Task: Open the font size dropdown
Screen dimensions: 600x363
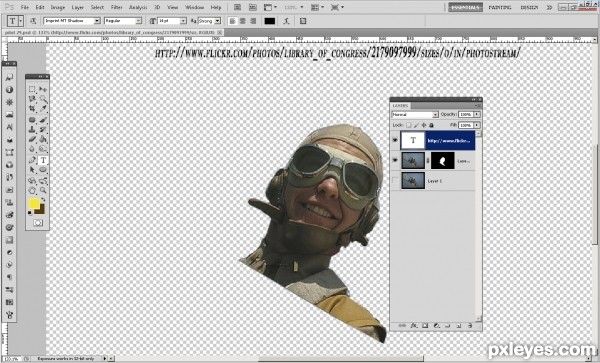Action: 183,21
